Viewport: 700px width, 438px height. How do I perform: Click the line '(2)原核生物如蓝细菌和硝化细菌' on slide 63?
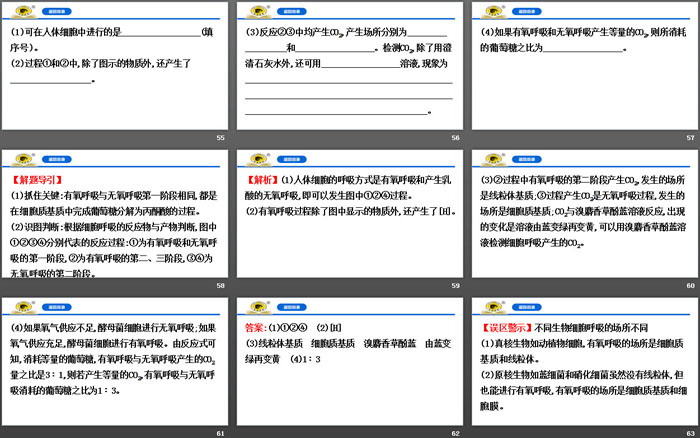pos(582,375)
